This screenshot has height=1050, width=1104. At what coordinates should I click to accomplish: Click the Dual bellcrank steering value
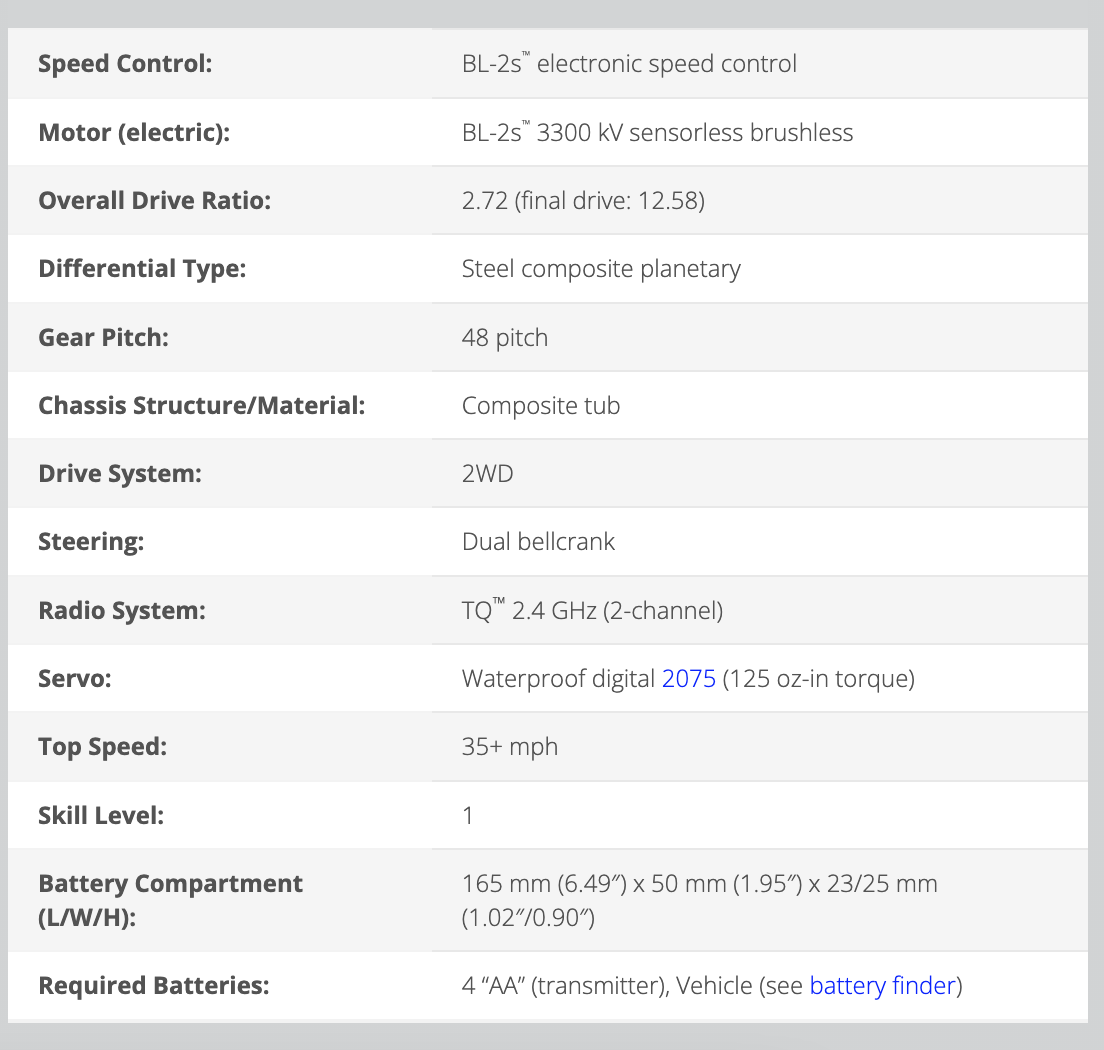[538, 541]
